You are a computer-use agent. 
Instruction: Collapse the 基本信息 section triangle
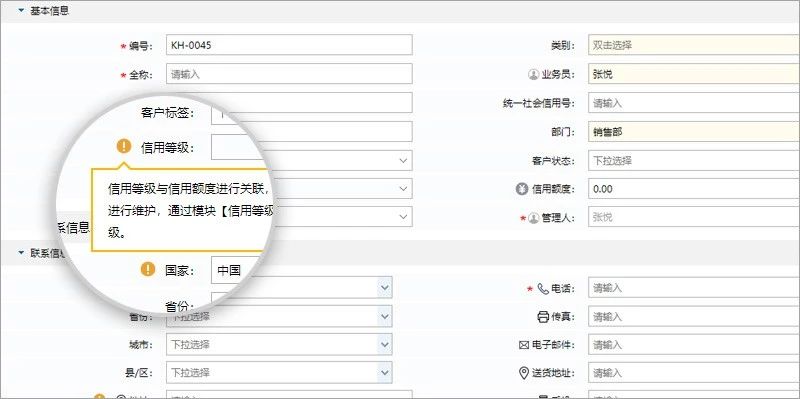tap(21, 11)
